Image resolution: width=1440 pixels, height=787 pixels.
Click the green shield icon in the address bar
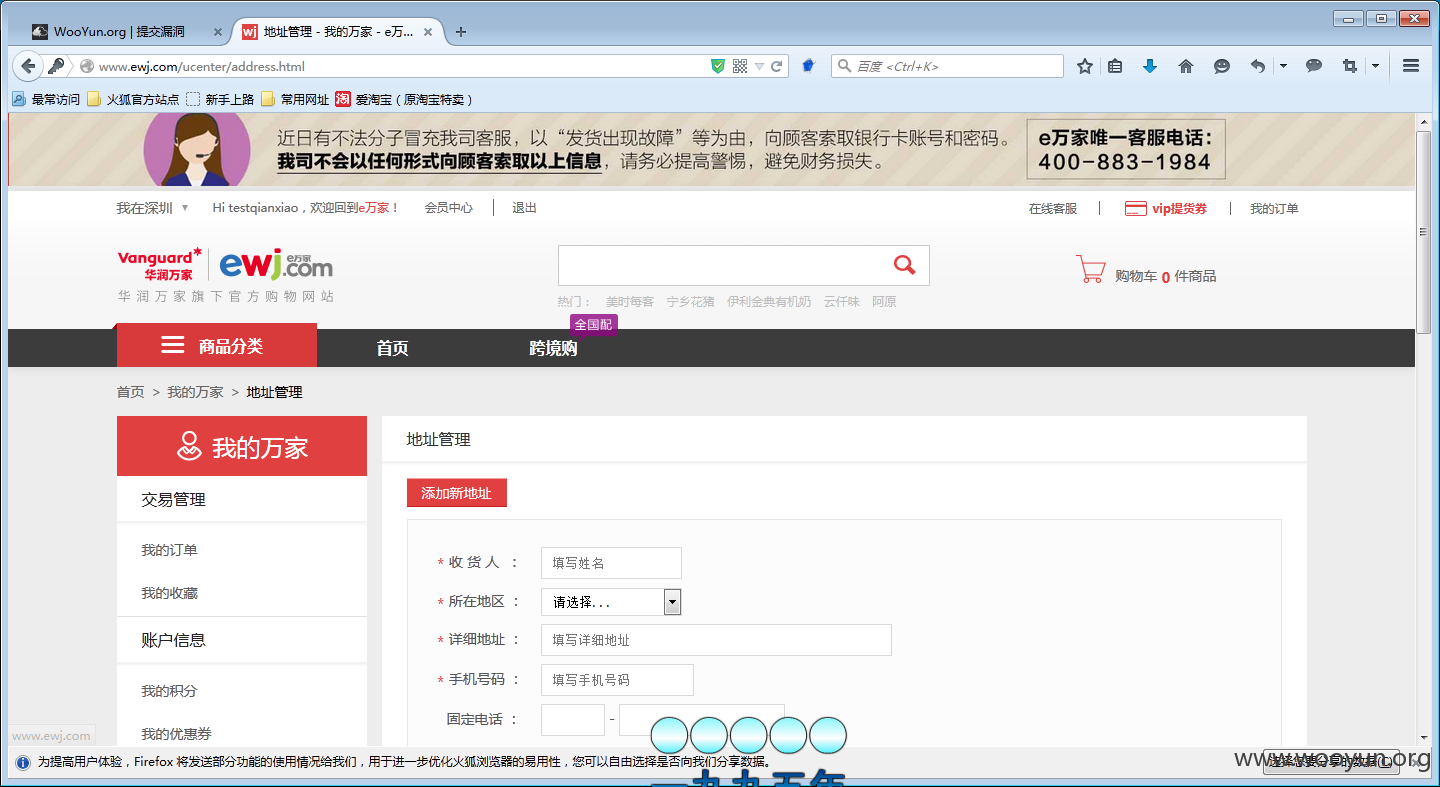(718, 66)
